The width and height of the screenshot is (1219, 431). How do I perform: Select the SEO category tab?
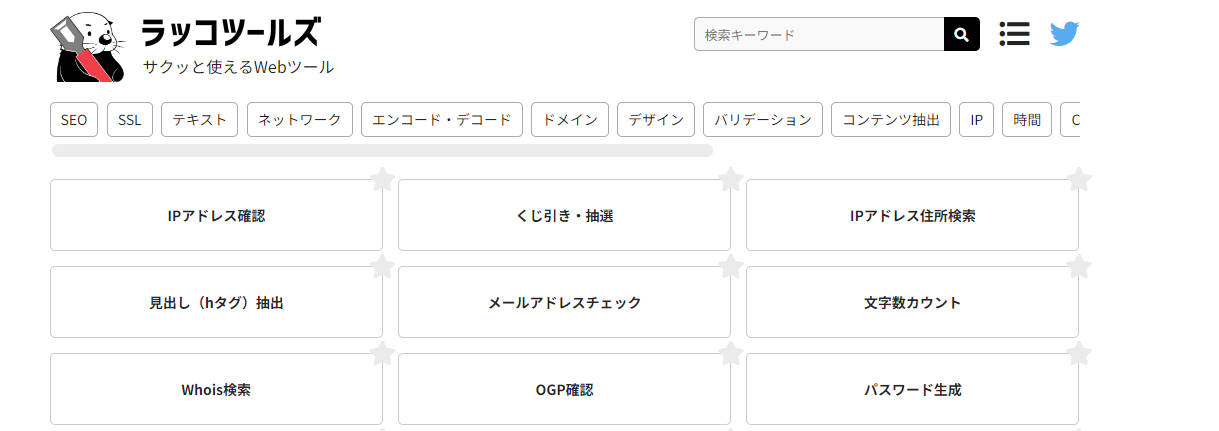74,120
